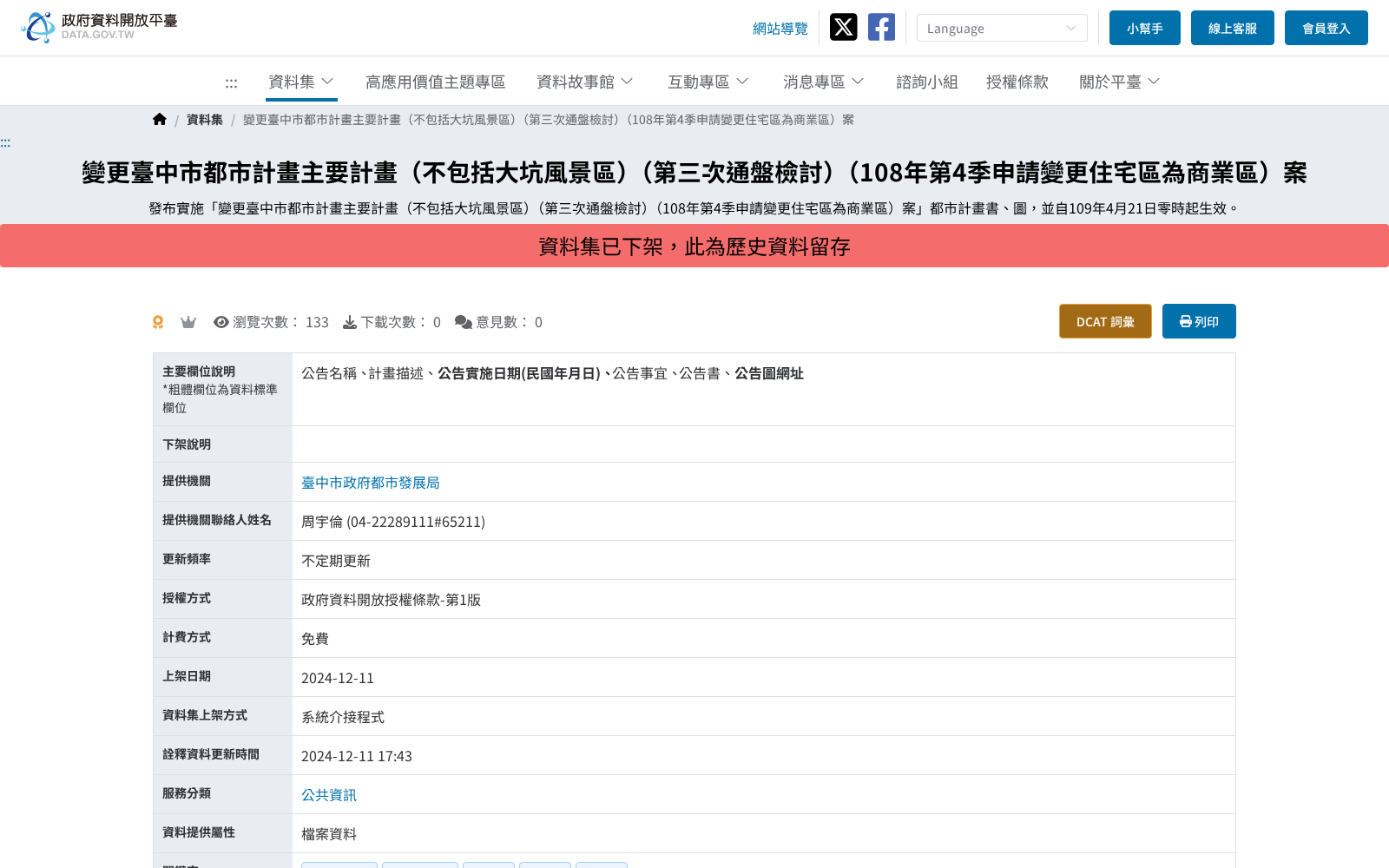Click the accesskey dots at left page edge

[5, 143]
